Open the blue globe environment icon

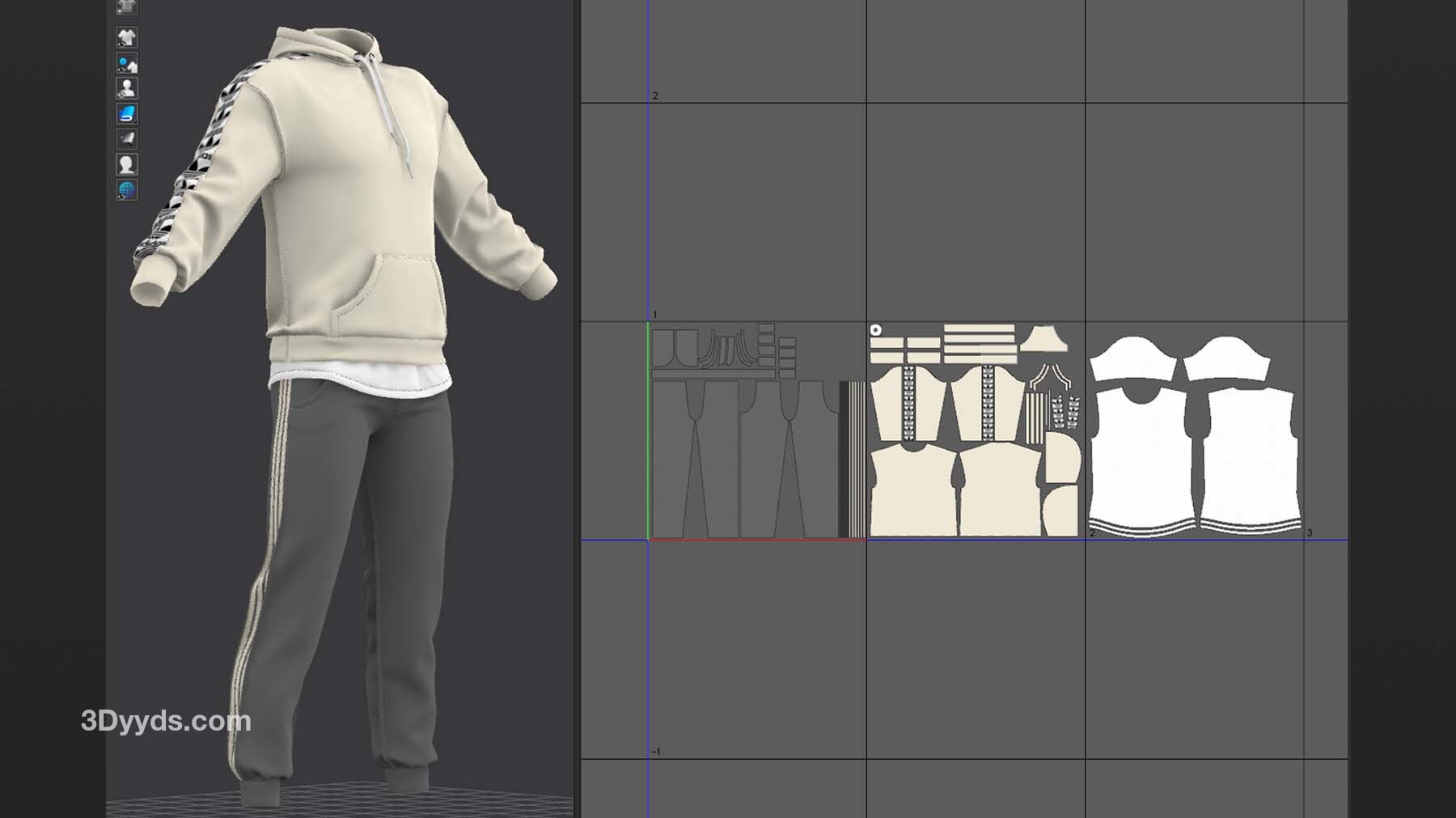(127, 190)
